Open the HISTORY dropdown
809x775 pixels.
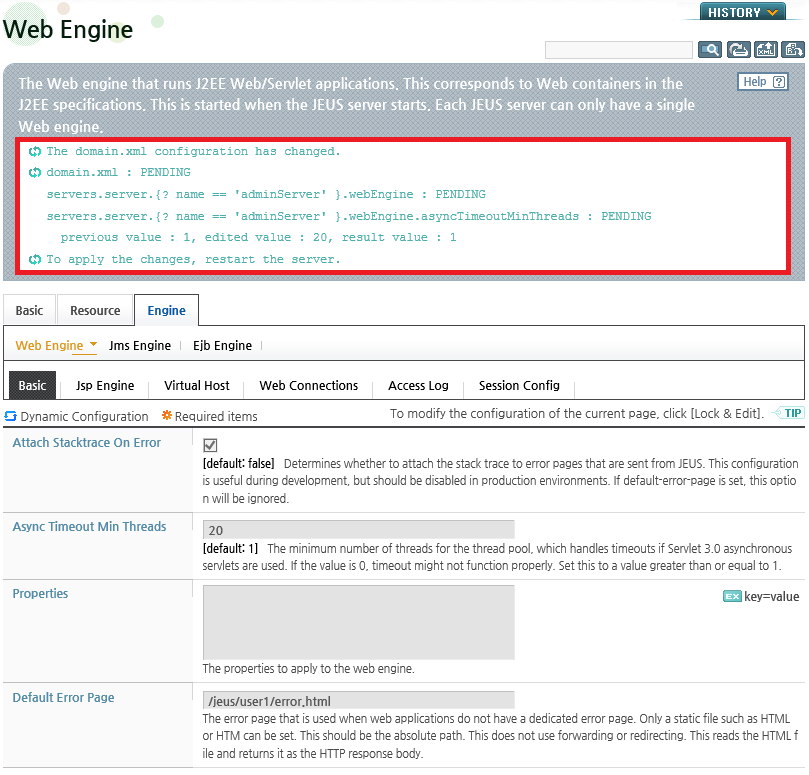coord(742,12)
